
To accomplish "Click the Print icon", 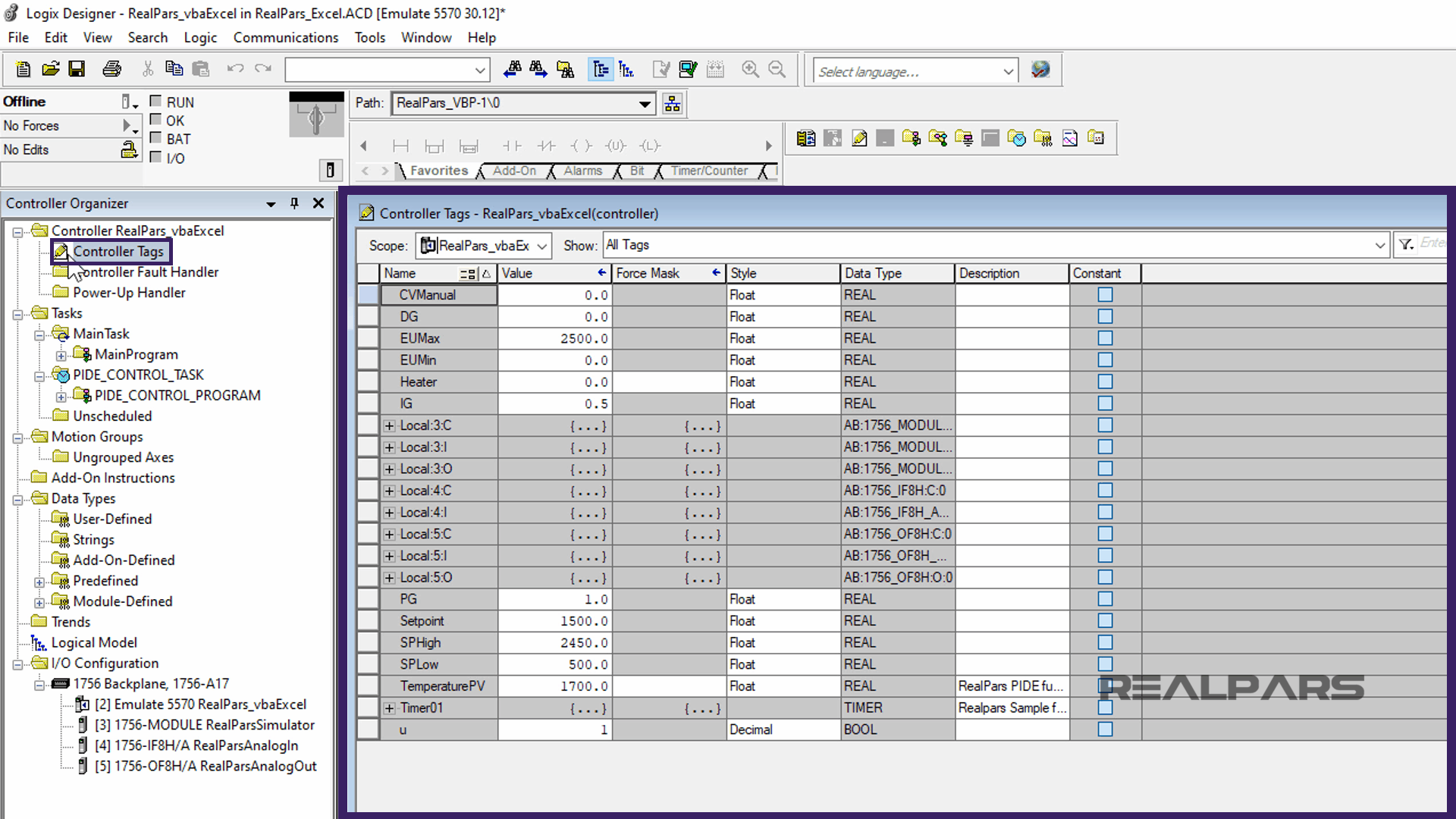I will [111, 70].
